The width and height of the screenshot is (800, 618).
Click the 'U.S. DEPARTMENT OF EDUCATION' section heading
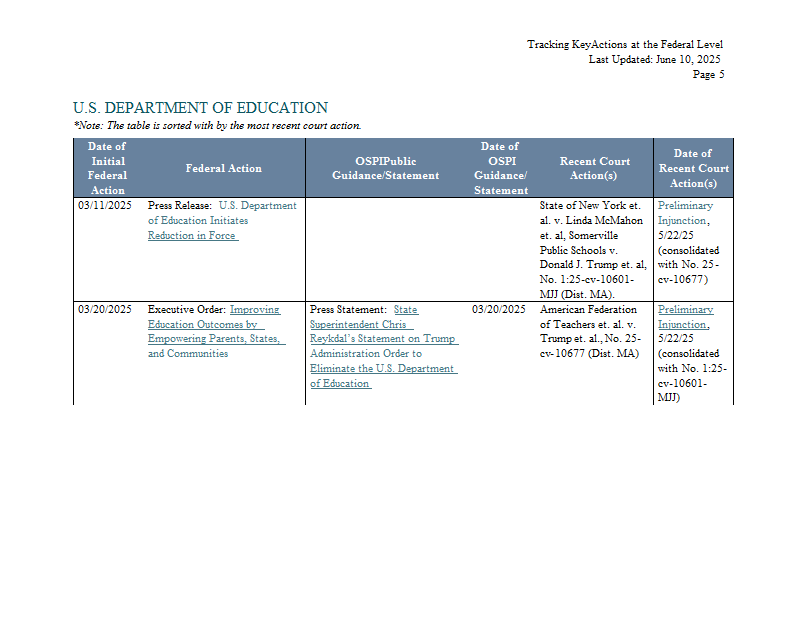(201, 108)
